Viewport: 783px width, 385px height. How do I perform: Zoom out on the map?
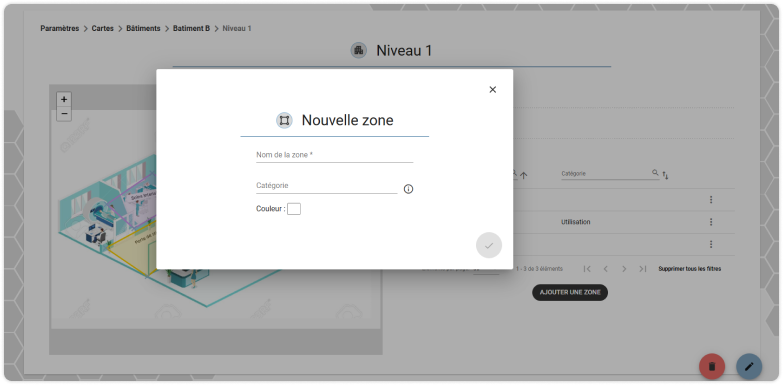64,114
